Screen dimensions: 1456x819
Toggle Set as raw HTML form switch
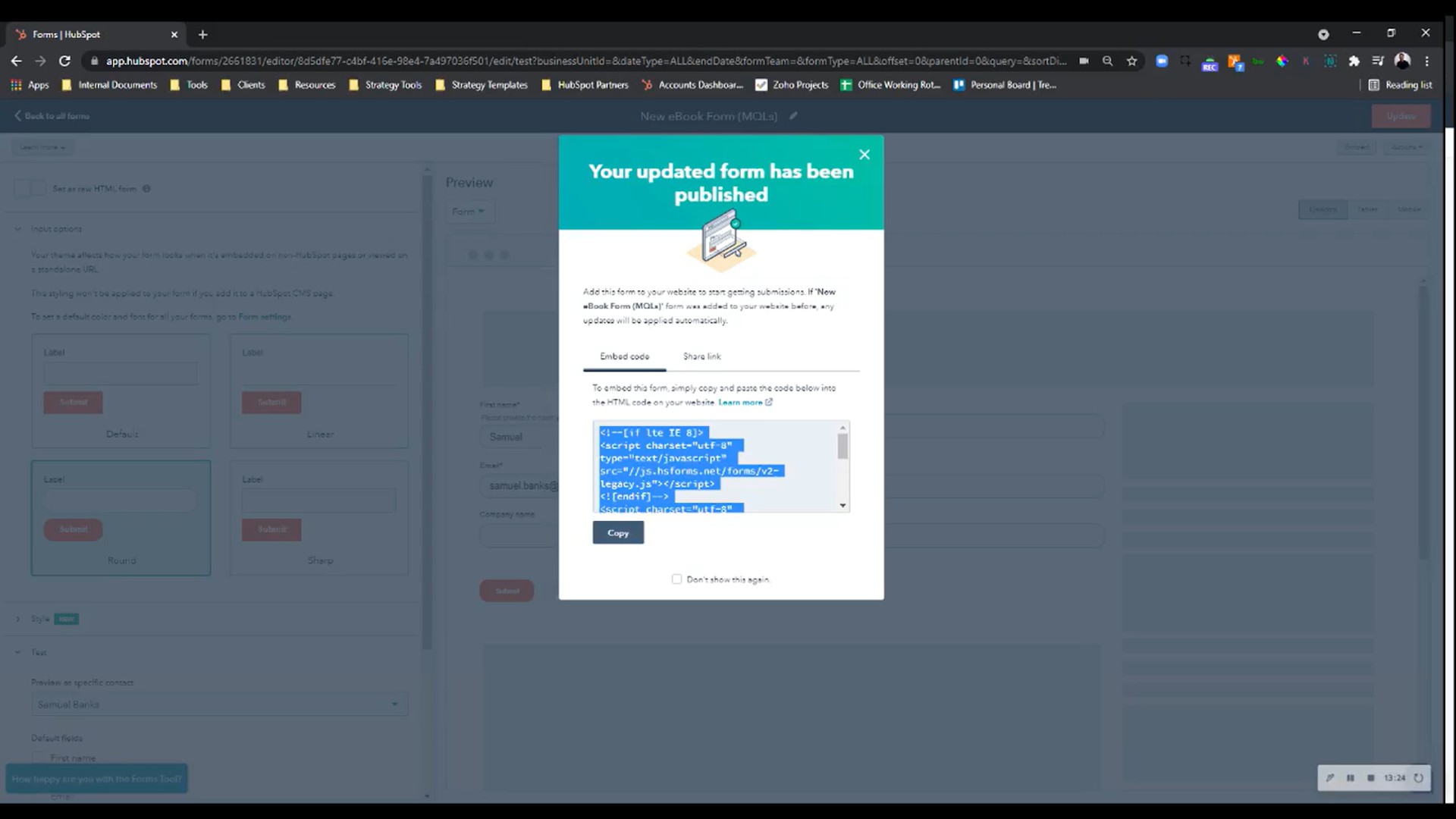tap(30, 189)
